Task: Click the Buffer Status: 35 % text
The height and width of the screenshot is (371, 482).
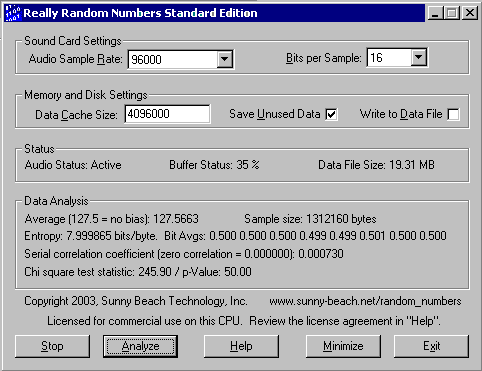Action: (x=214, y=165)
